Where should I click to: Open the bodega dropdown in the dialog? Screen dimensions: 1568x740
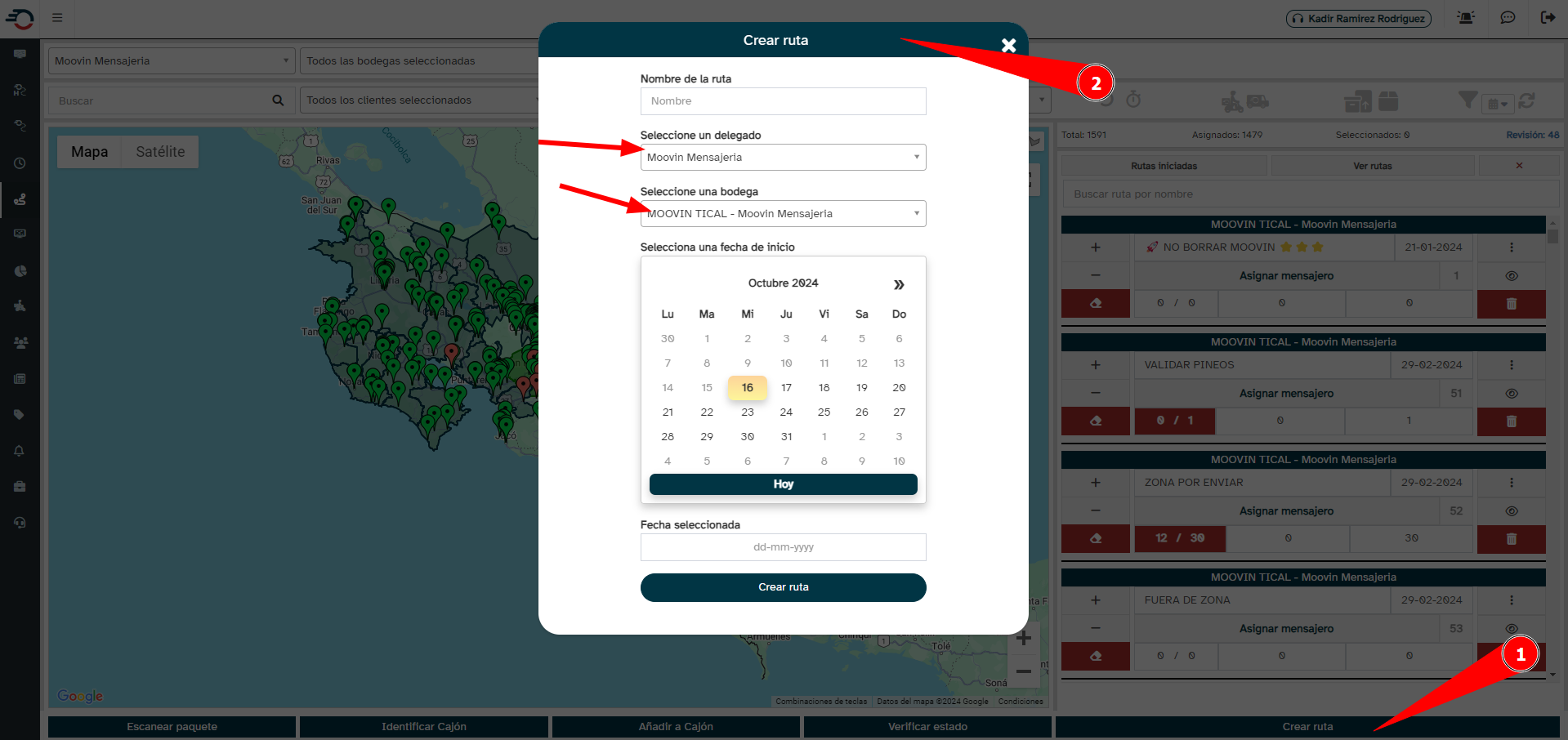coord(783,214)
